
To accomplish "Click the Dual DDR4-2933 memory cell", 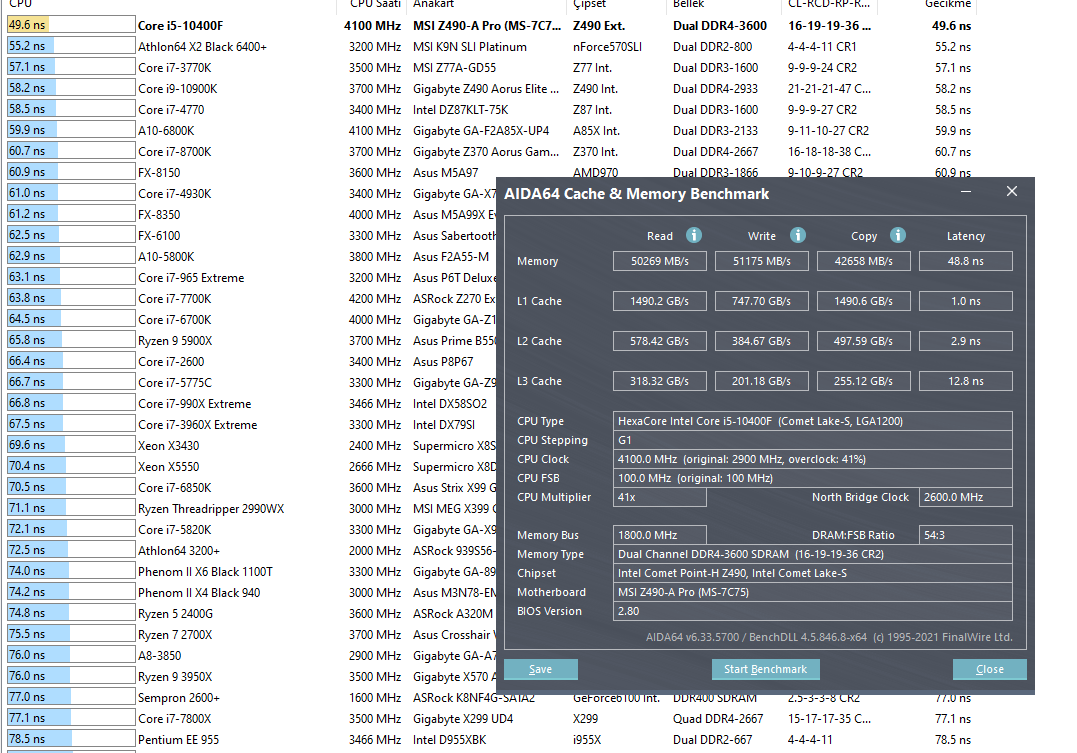I will [x=715, y=89].
